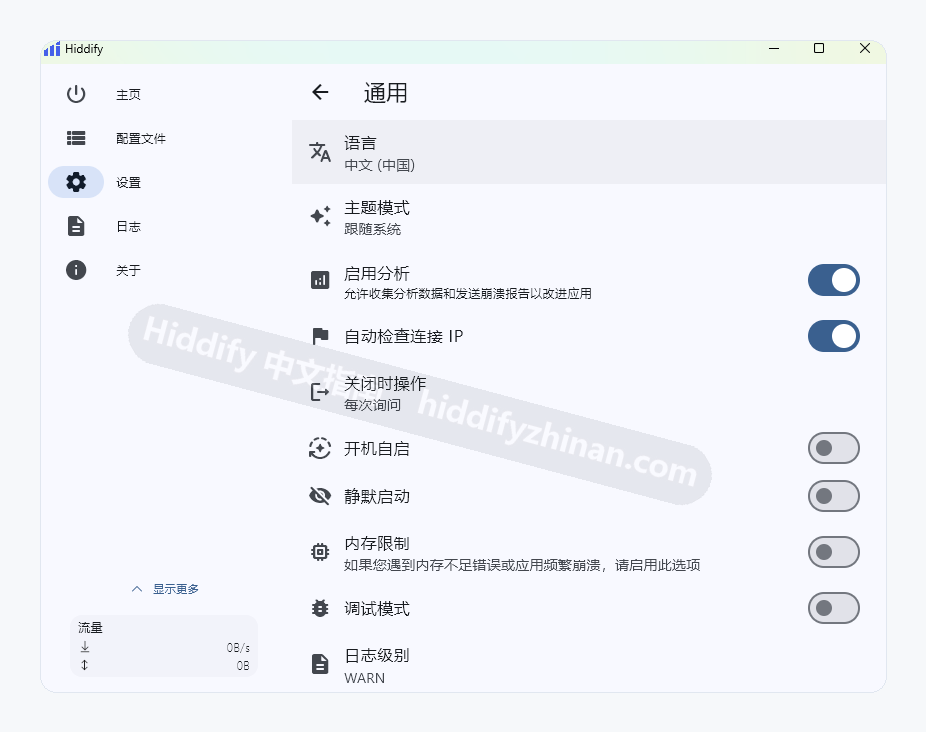Open the 日志级别 WARN selector
Image resolution: width=926 pixels, height=732 pixels.
click(x=589, y=665)
